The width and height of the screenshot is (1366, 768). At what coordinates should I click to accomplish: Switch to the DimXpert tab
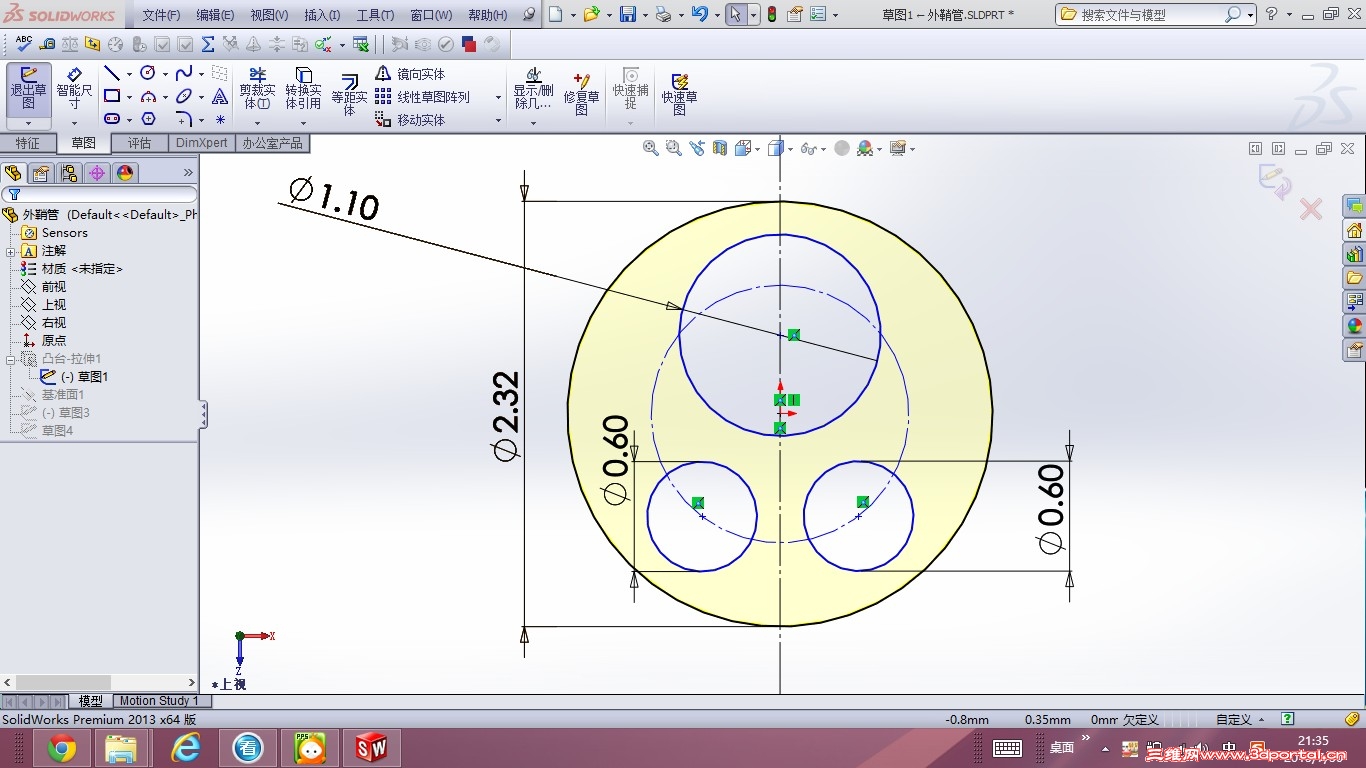[x=202, y=143]
